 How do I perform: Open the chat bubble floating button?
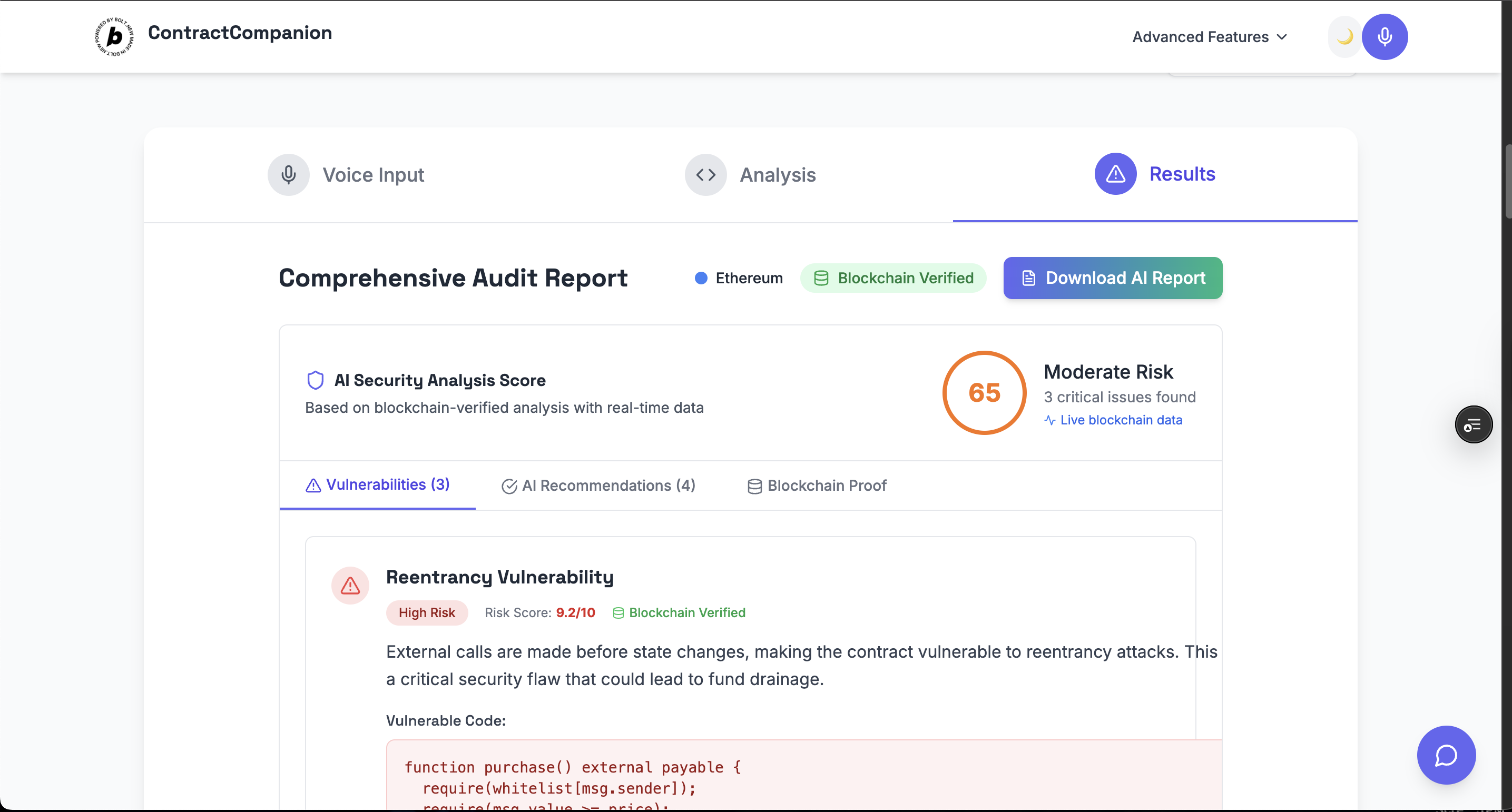tap(1446, 755)
